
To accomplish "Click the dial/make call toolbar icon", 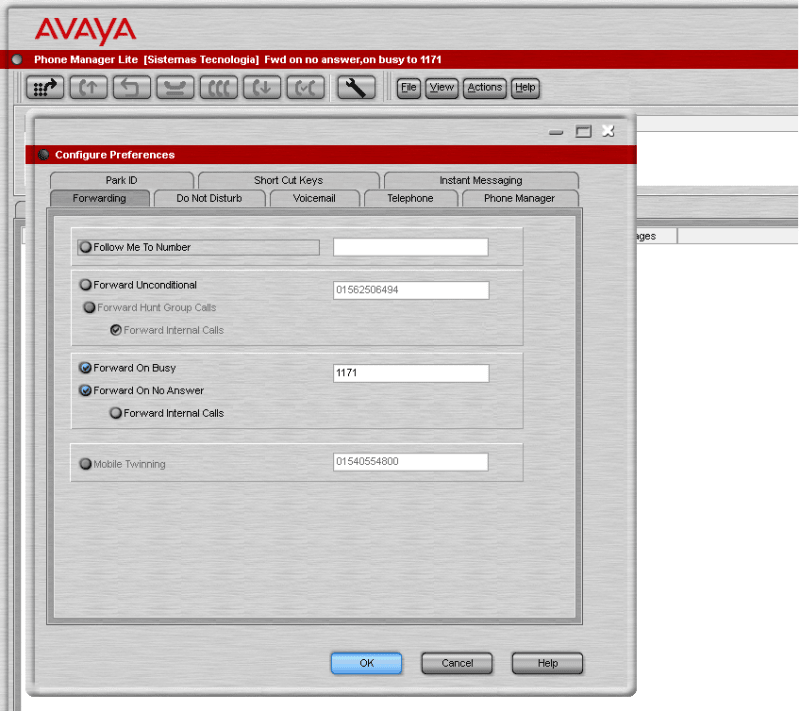I will (45, 87).
